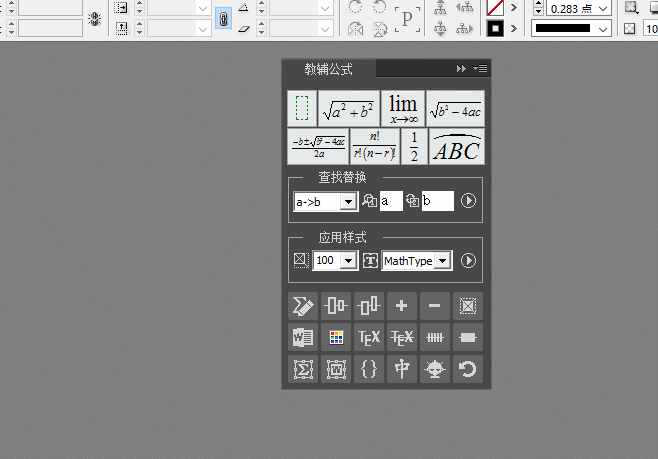658x459 pixels.
Task: Click the circular undo arrow icon
Action: point(467,369)
